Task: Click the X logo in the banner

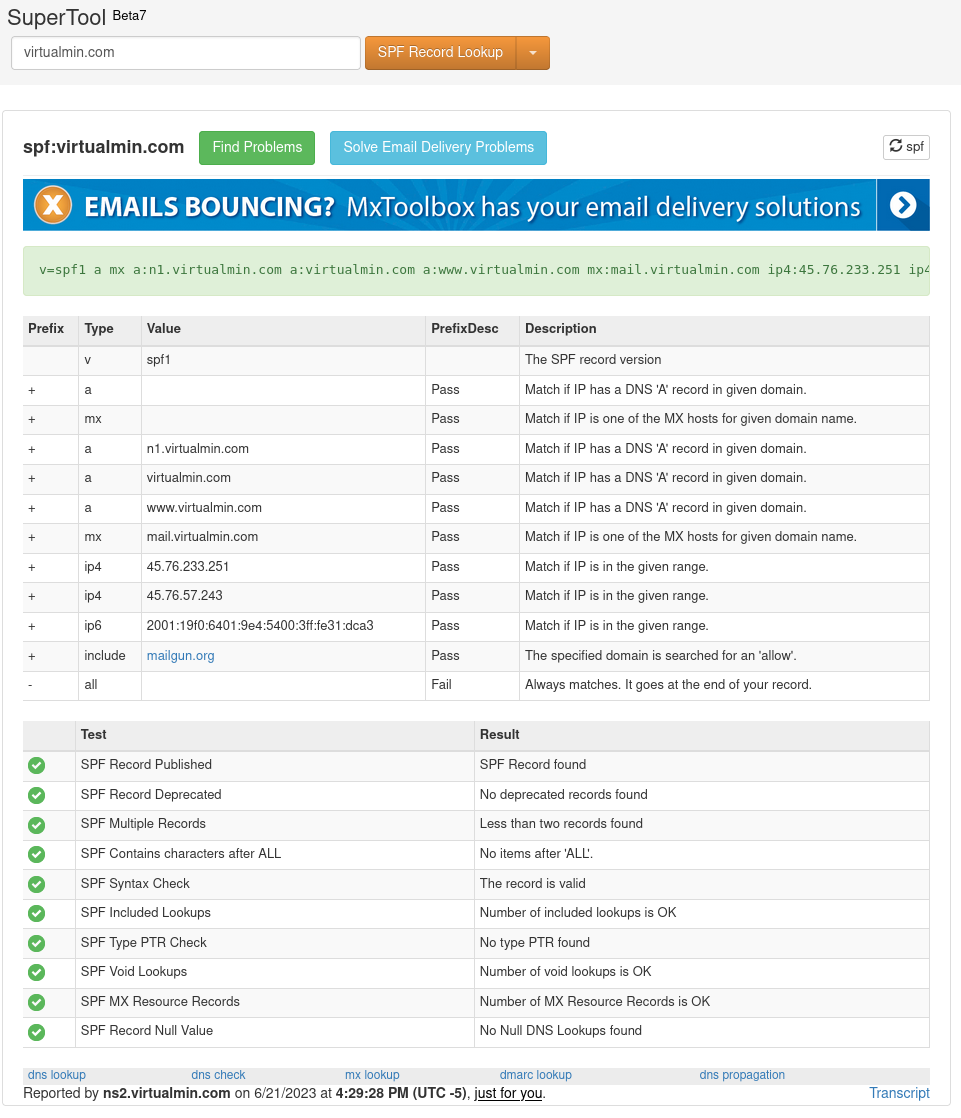Action: (x=52, y=205)
